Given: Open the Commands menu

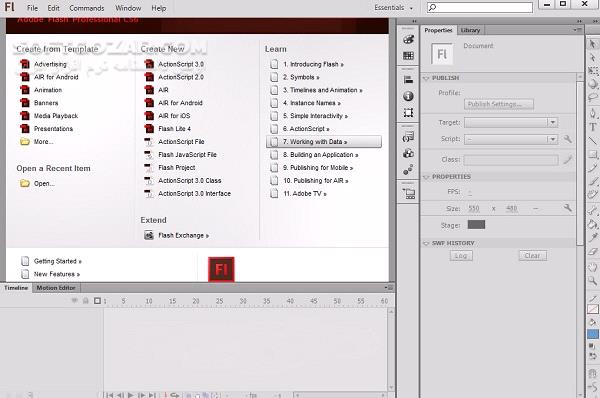Looking at the screenshot, I should pos(86,8).
